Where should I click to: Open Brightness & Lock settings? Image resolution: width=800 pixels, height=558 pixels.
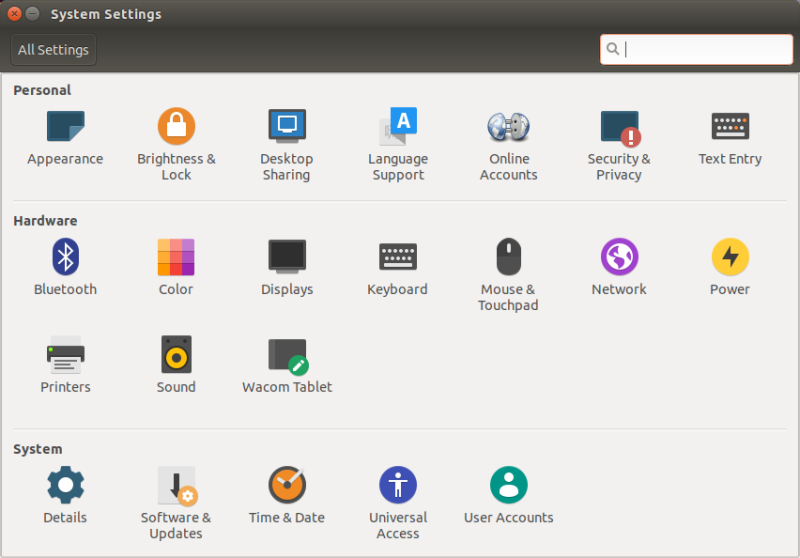176,128
